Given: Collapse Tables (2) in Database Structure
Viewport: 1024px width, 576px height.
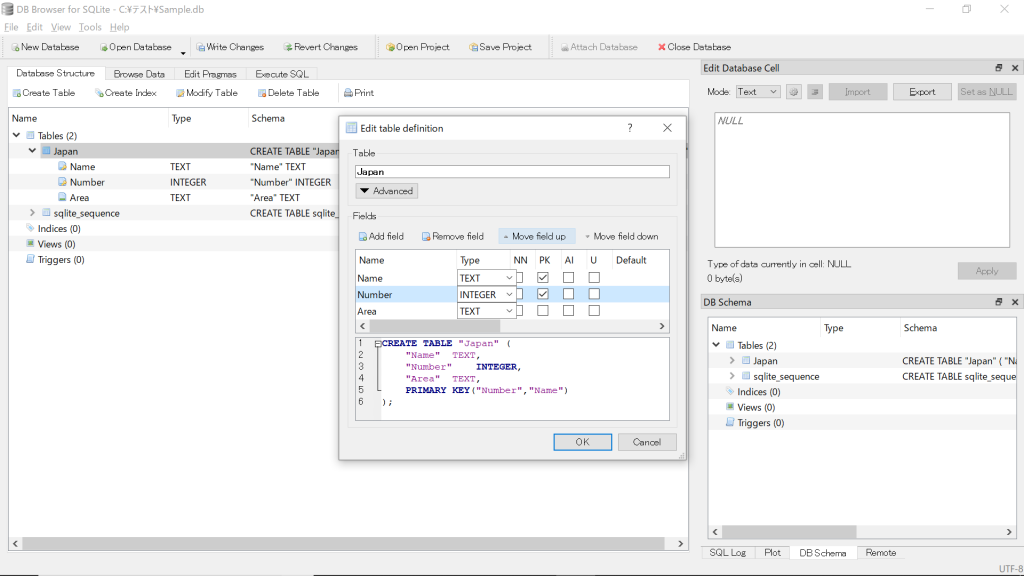Looking at the screenshot, I should [x=16, y=135].
